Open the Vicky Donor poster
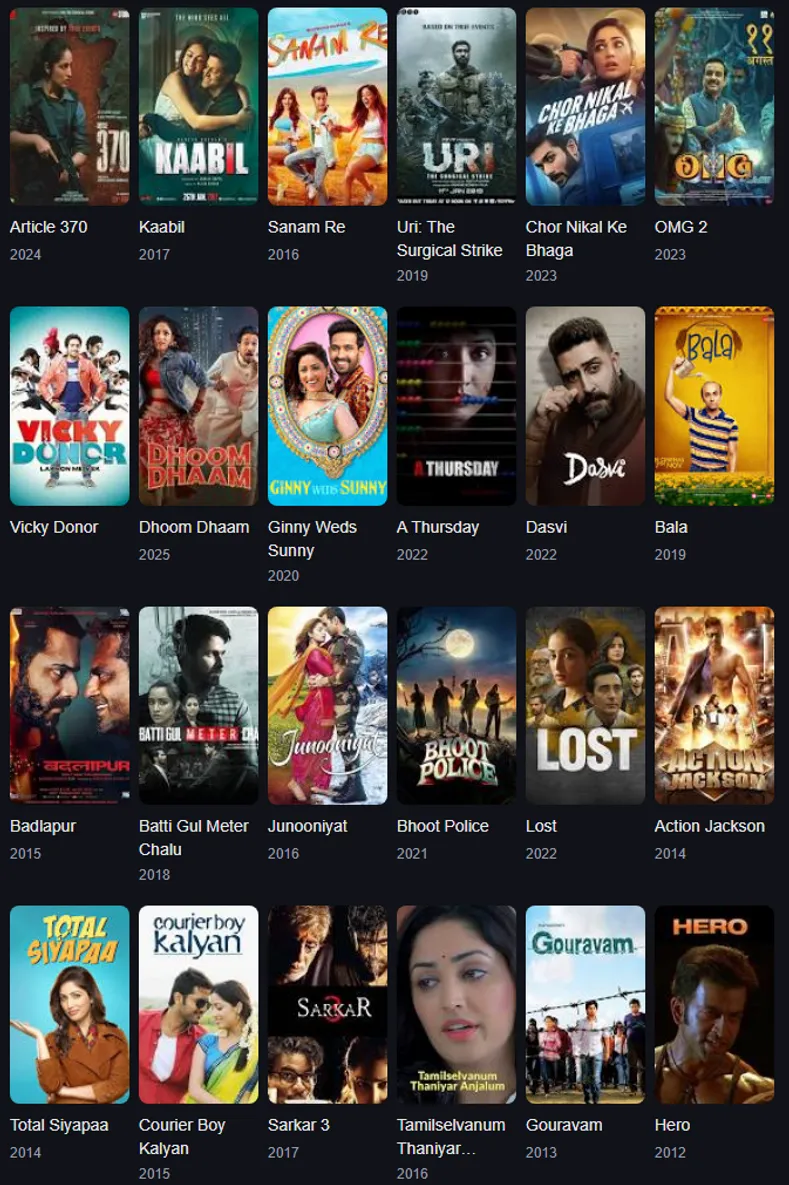 [70, 406]
